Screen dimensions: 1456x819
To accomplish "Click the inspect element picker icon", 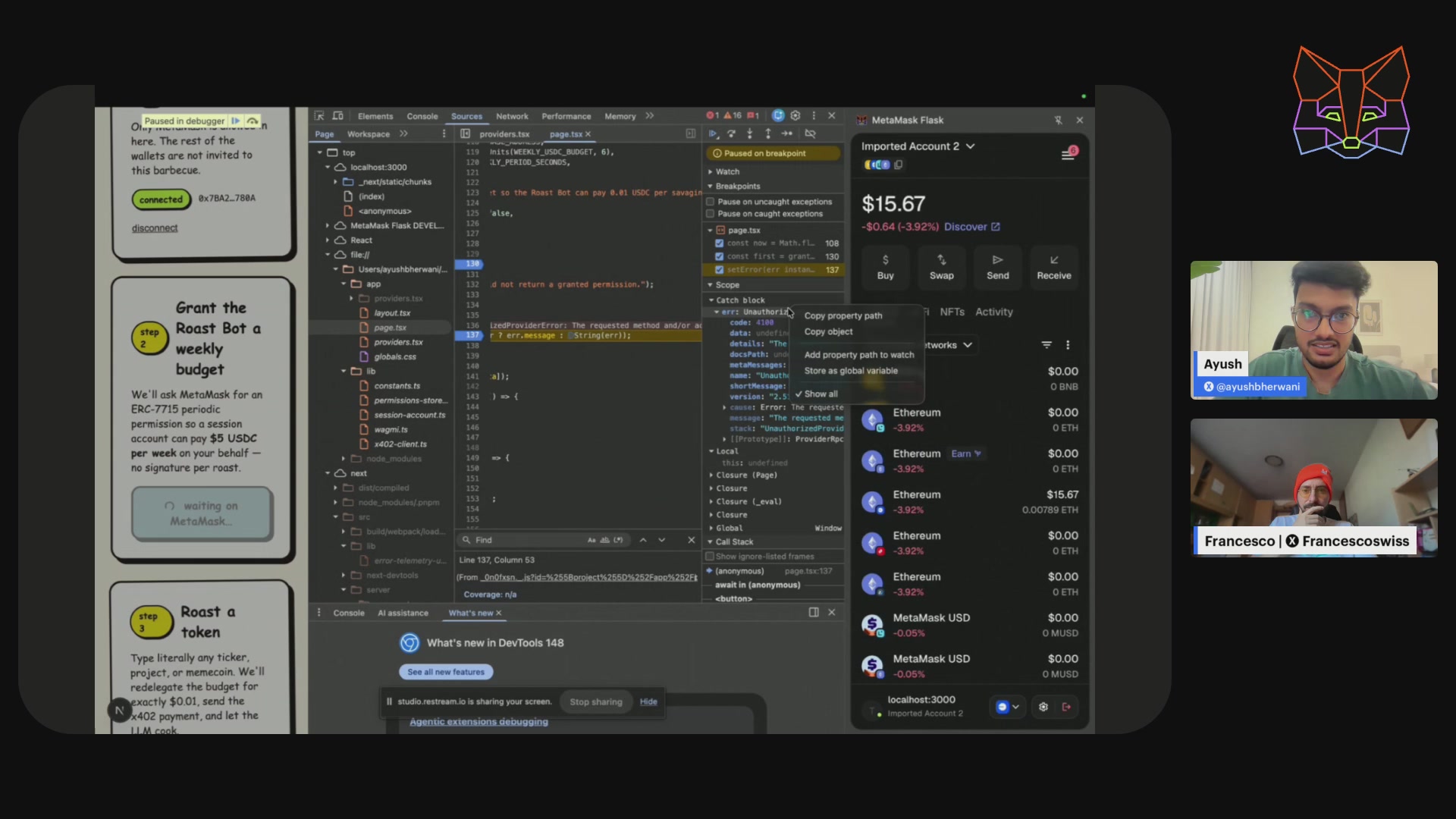I will click(319, 116).
